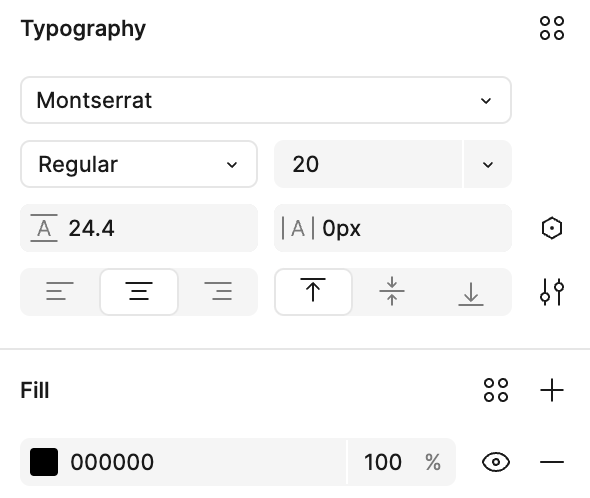Remove the 000000 fill with minus icon
The height and width of the screenshot is (498, 590).
point(552,461)
